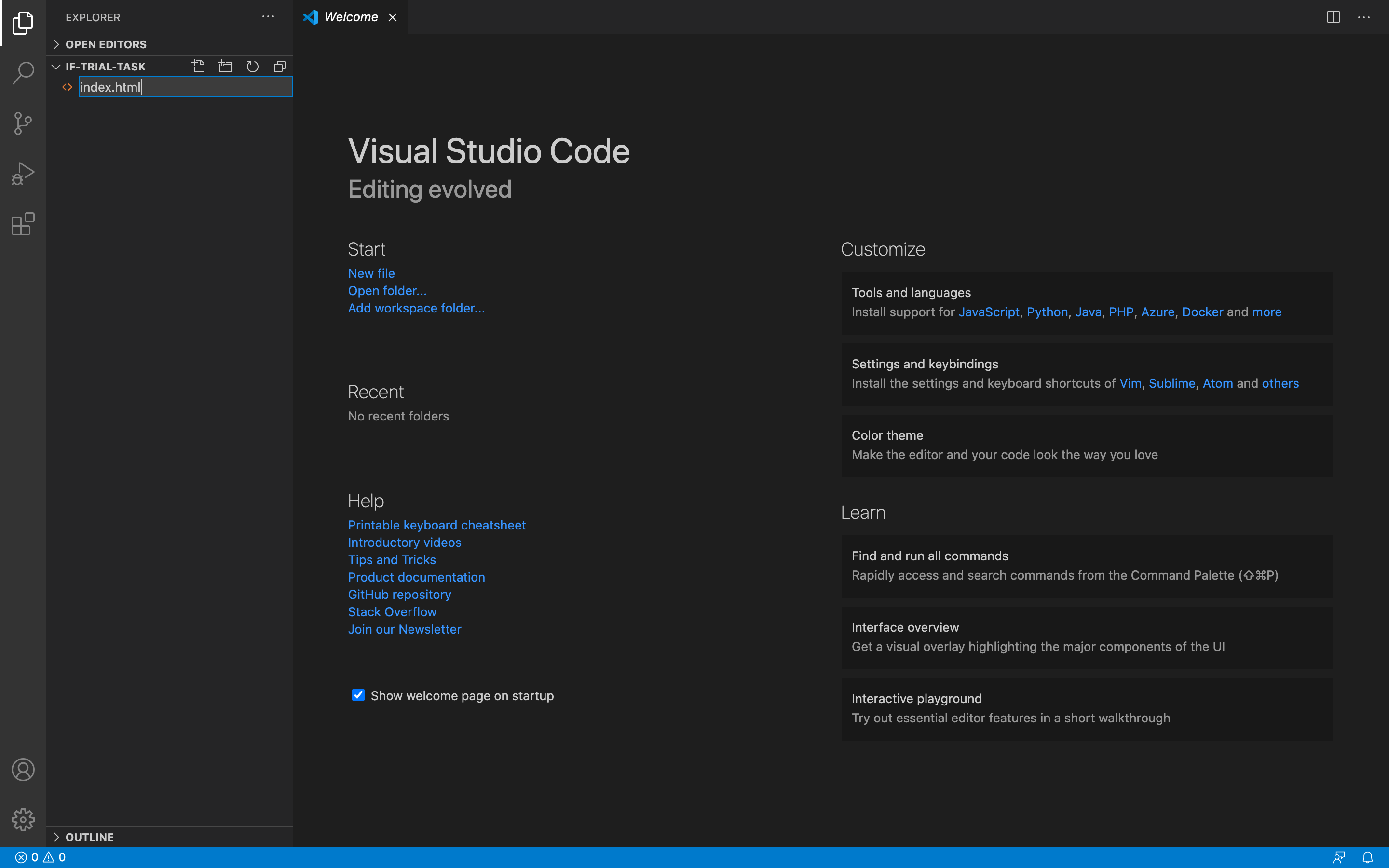This screenshot has height=868, width=1389.
Task: Open the Explorer views and more actions menu
Action: coord(268,17)
